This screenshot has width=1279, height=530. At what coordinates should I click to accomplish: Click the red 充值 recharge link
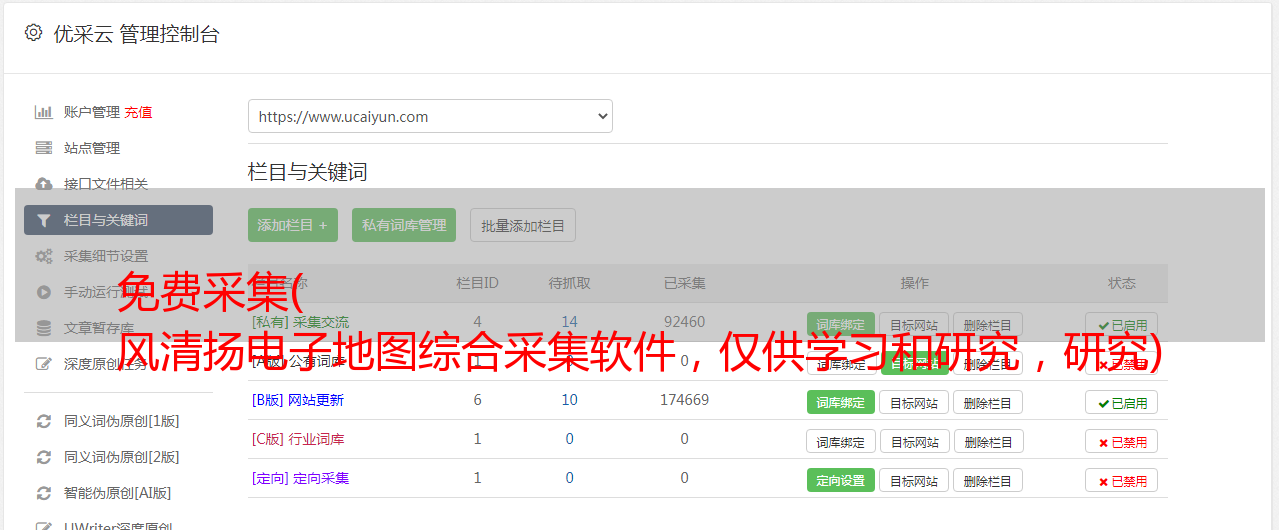pyautogui.click(x=139, y=112)
